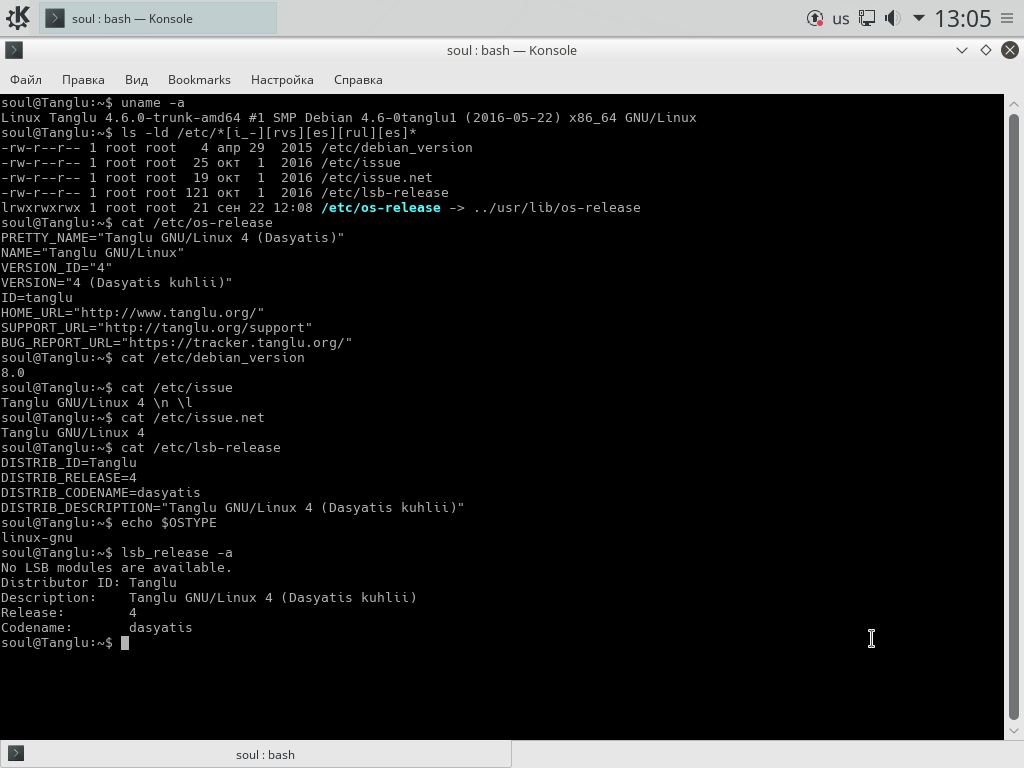Minimize the Konsole window via the chevron button
Image resolution: width=1024 pixels, height=768 pixels.
coord(961,50)
